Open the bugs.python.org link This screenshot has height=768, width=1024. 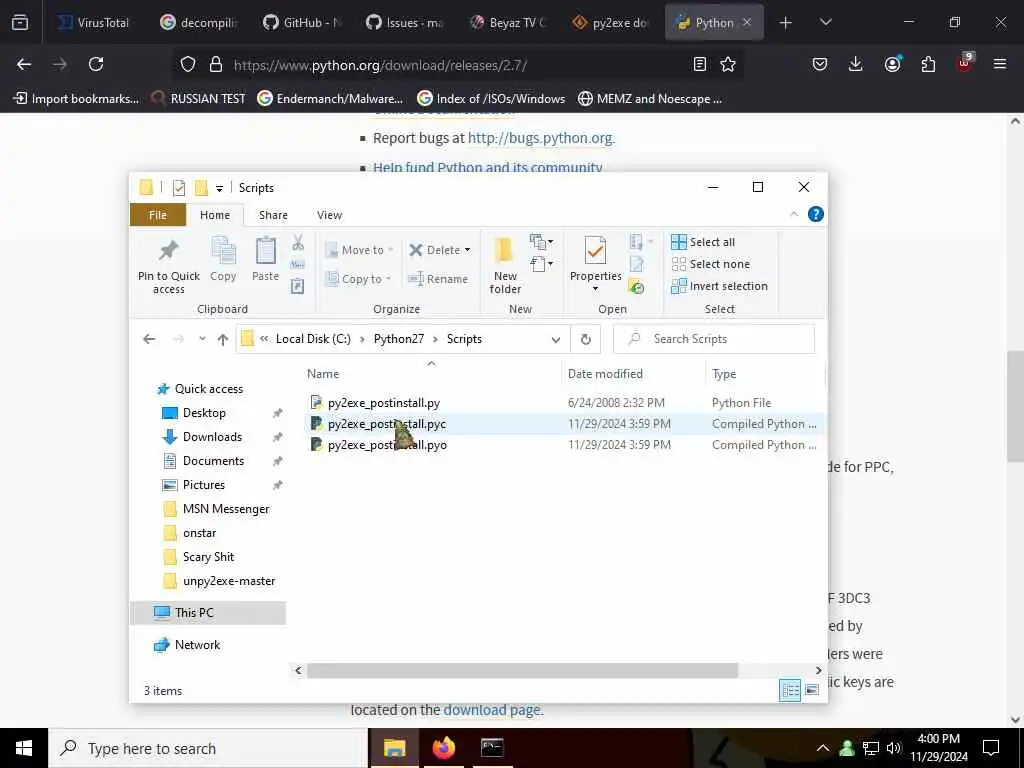541,138
